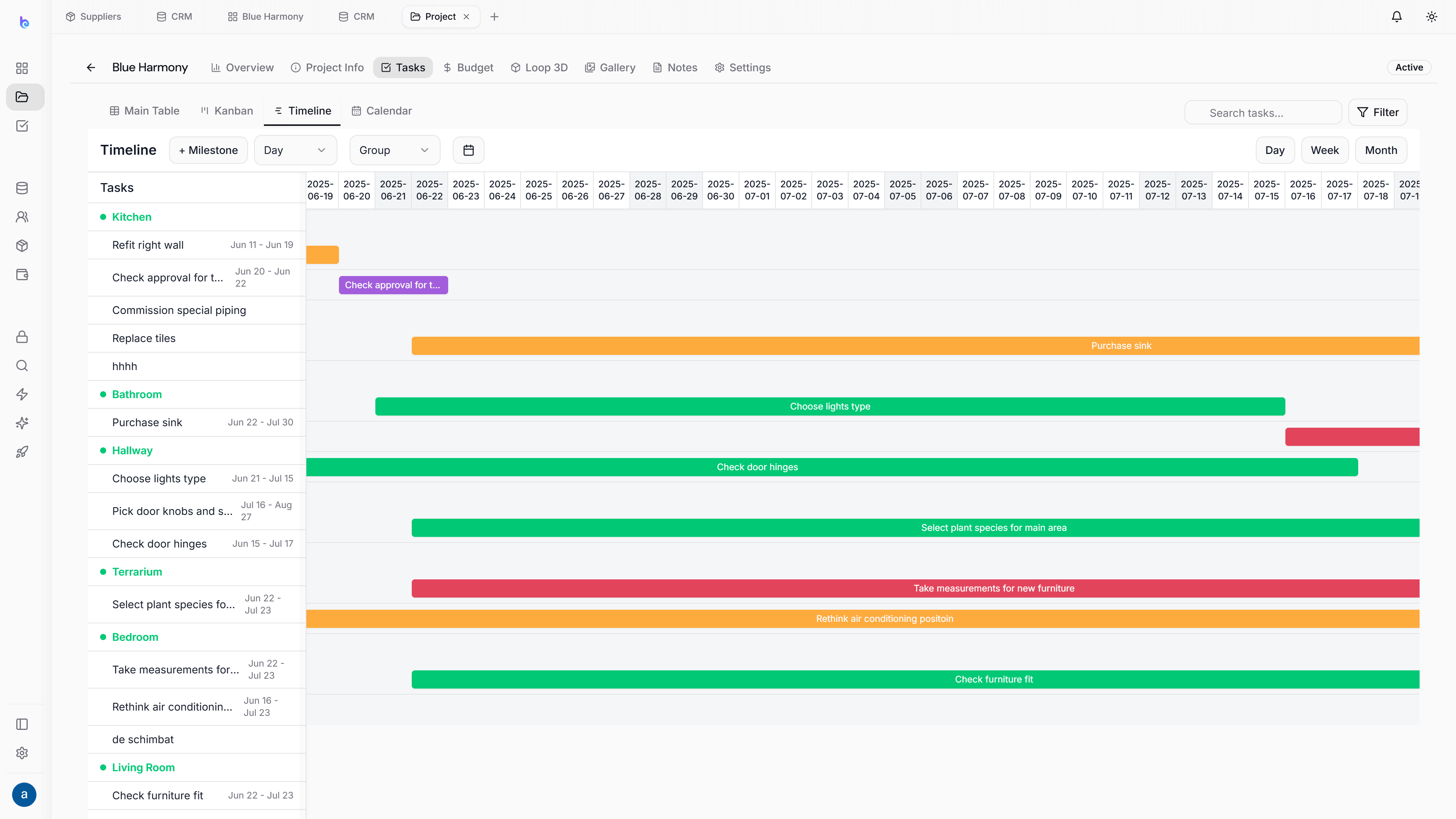The width and height of the screenshot is (1456, 819).
Task: Open the dashboard grid icon in sidebar
Action: tap(22, 68)
